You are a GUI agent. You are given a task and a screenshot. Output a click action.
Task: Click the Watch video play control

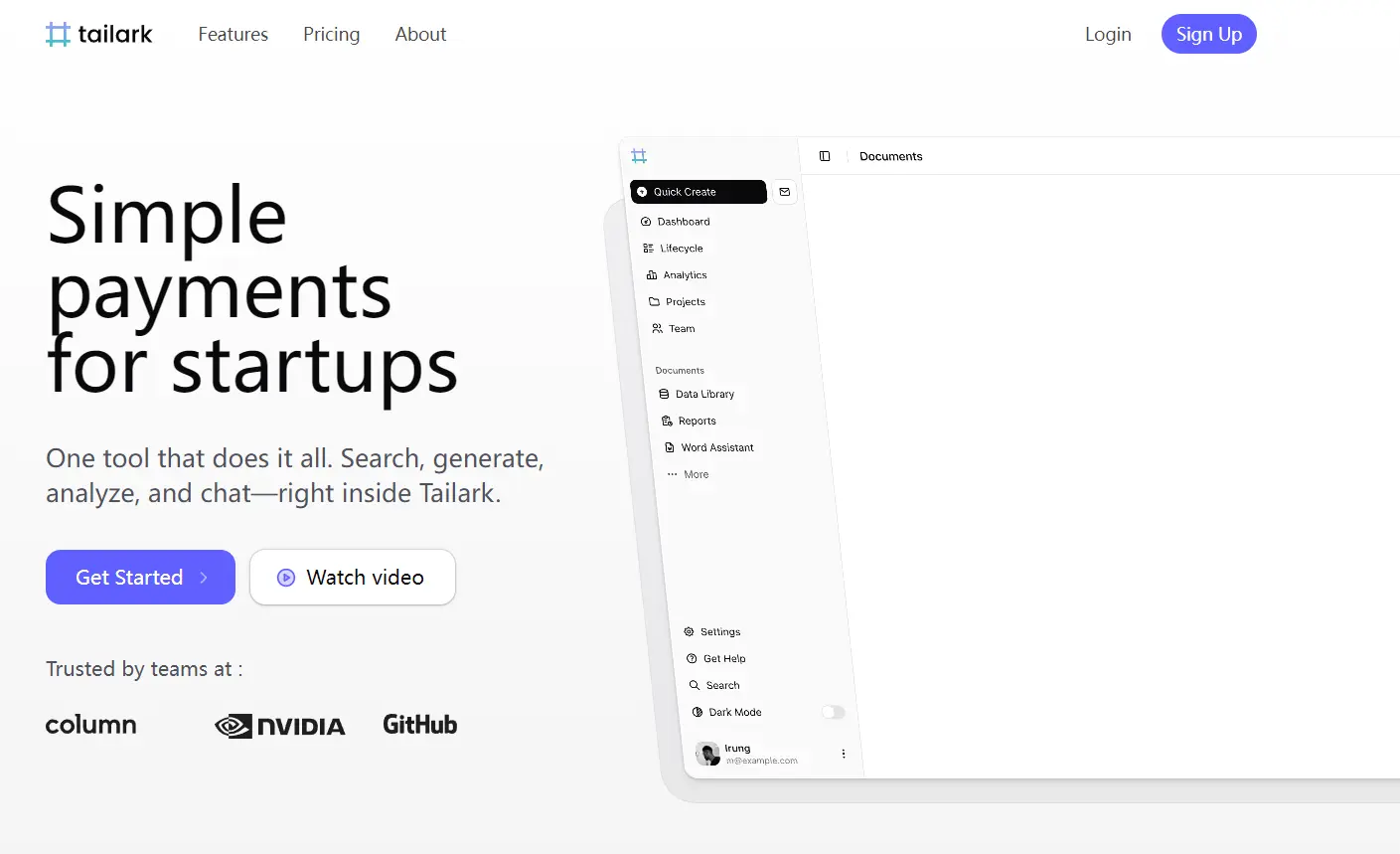coord(286,577)
